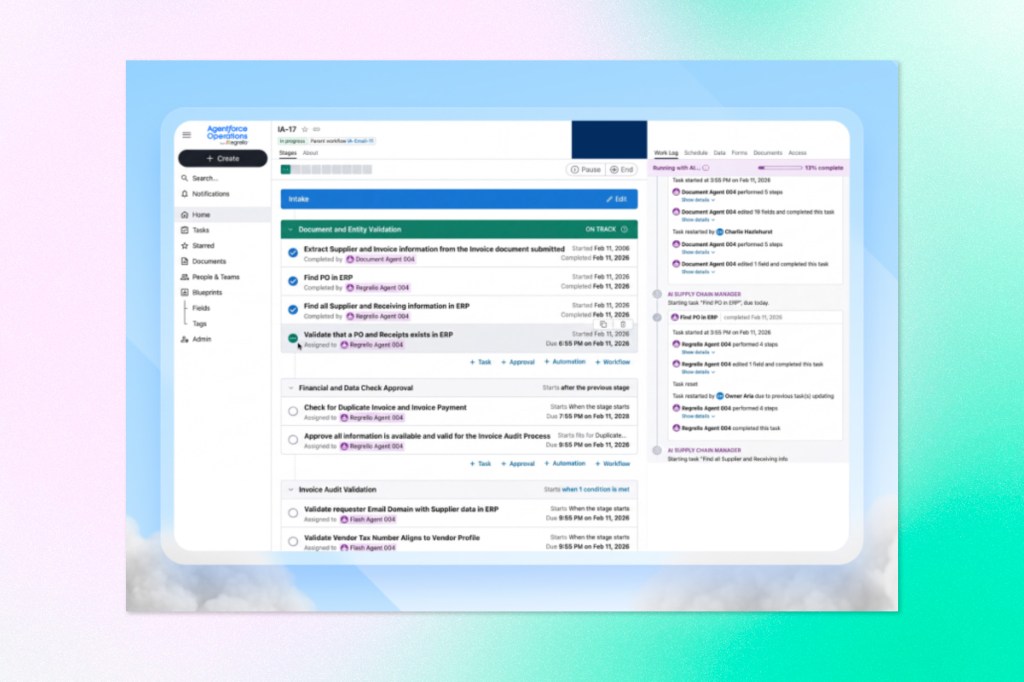1024x682 pixels.
Task: Open Fields under Blueprints
Action: [201, 308]
